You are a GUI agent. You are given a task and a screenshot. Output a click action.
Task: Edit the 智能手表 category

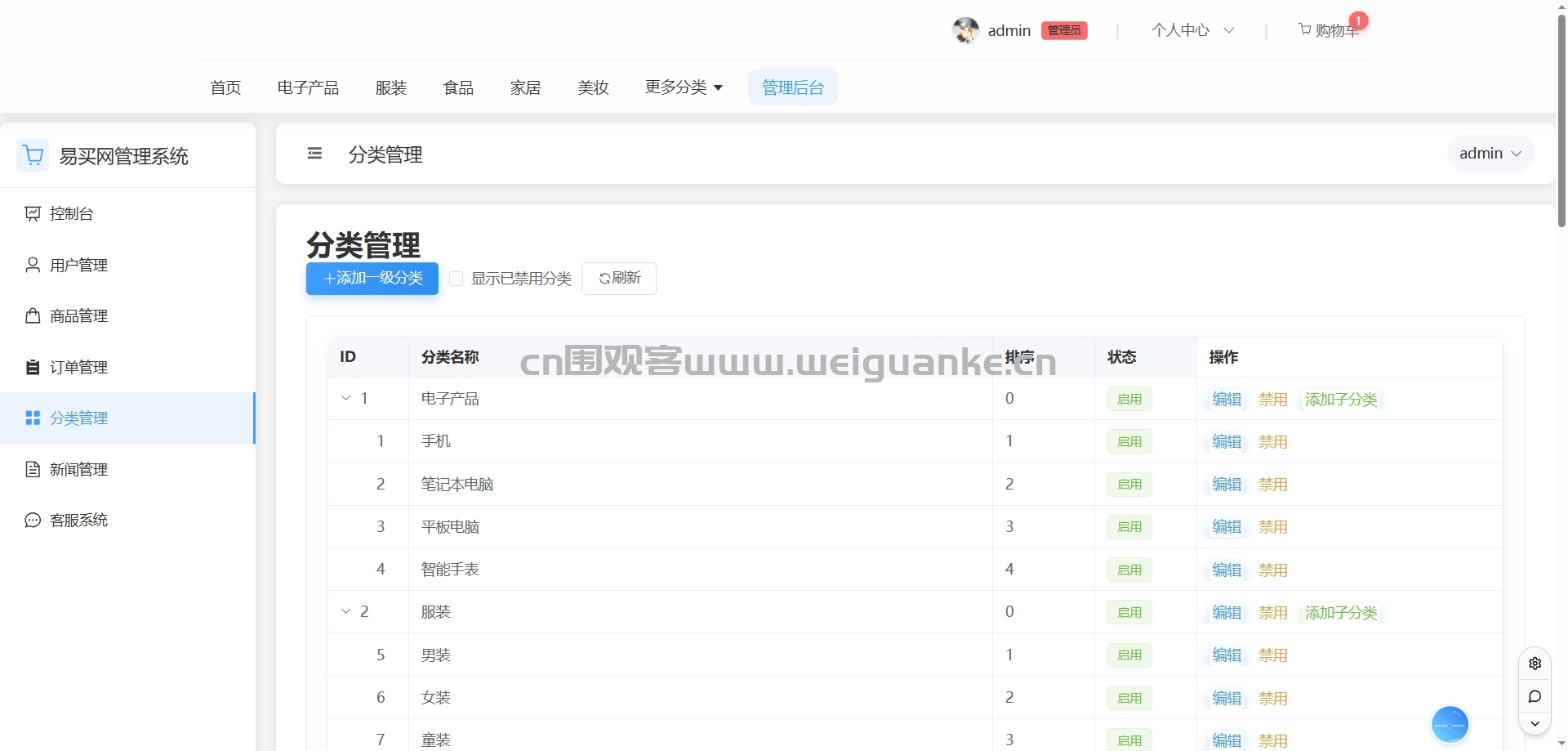point(1227,570)
